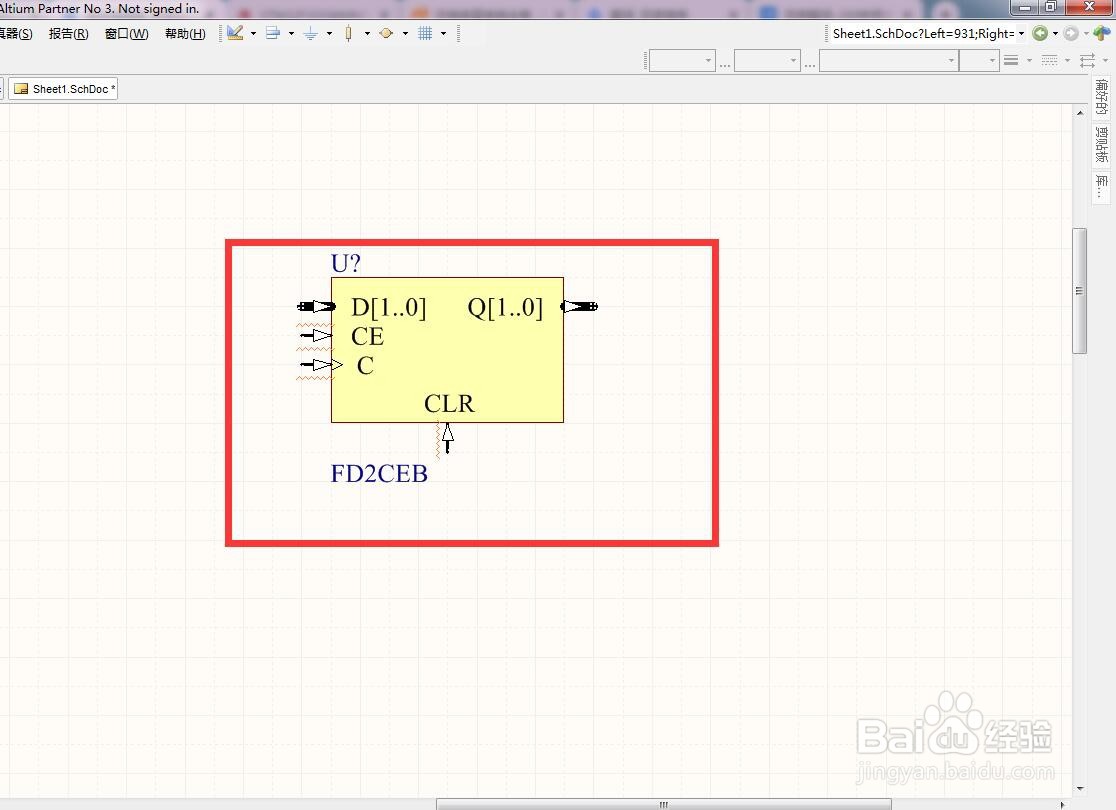Screen dimensions: 1116x810
Task: Minimize the Altium window
Action: pyautogui.click(x=1026, y=7)
